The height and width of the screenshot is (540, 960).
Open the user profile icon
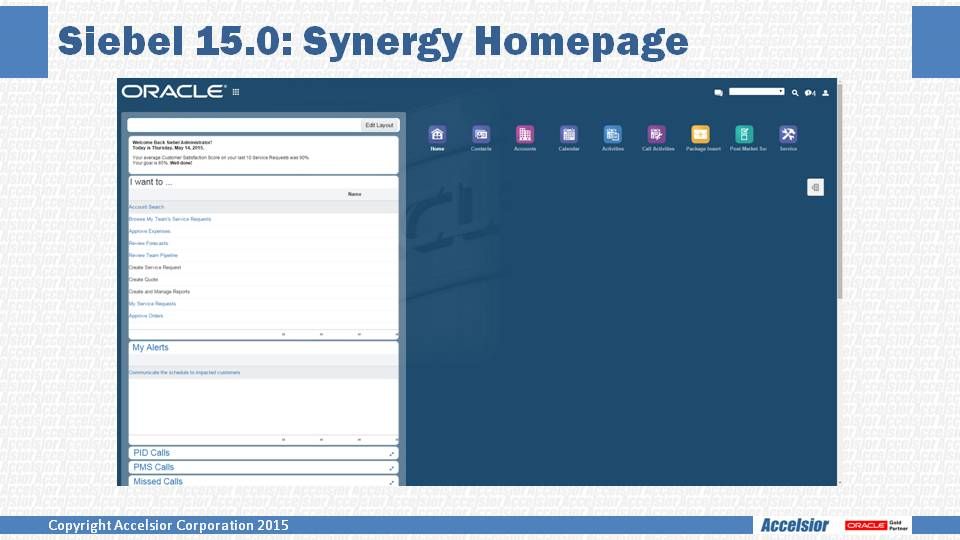[826, 92]
